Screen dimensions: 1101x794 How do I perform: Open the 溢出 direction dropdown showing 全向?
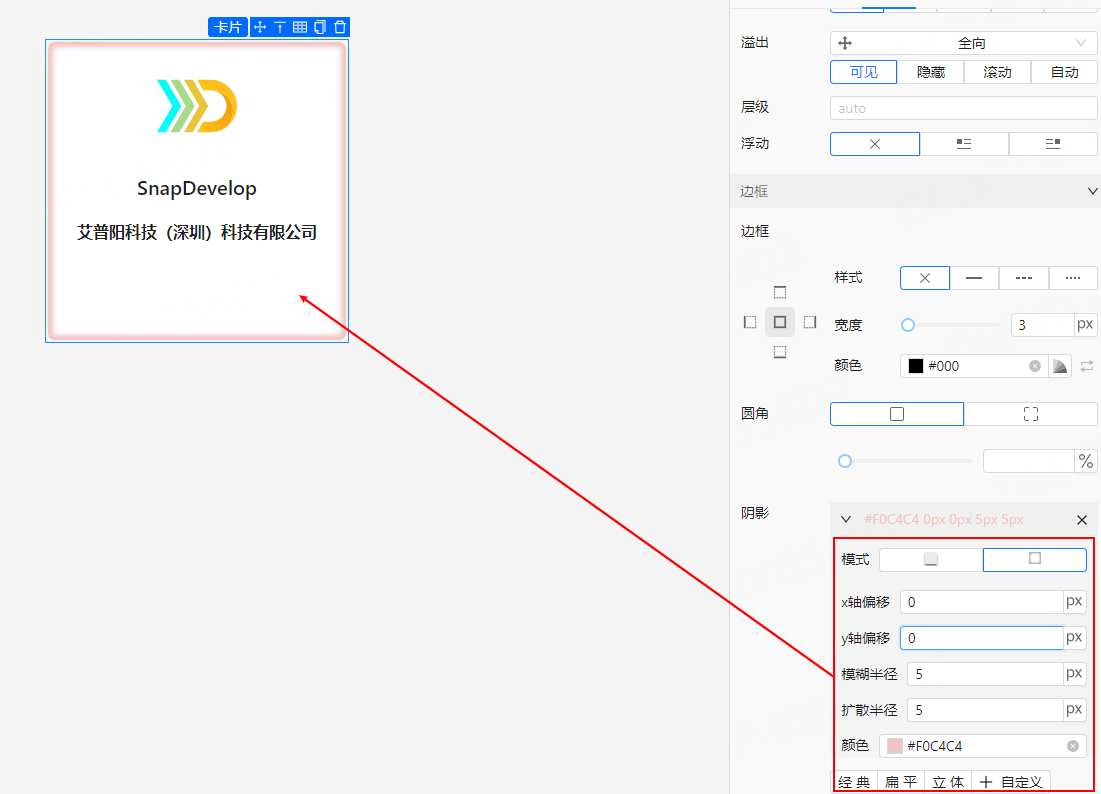[x=963, y=44]
